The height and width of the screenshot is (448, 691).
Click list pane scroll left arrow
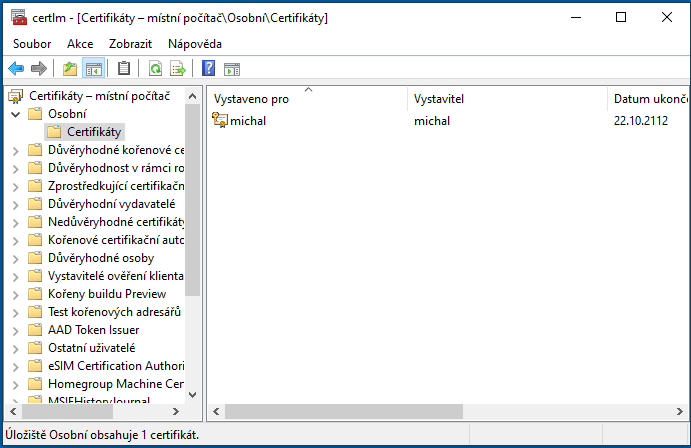(x=216, y=411)
